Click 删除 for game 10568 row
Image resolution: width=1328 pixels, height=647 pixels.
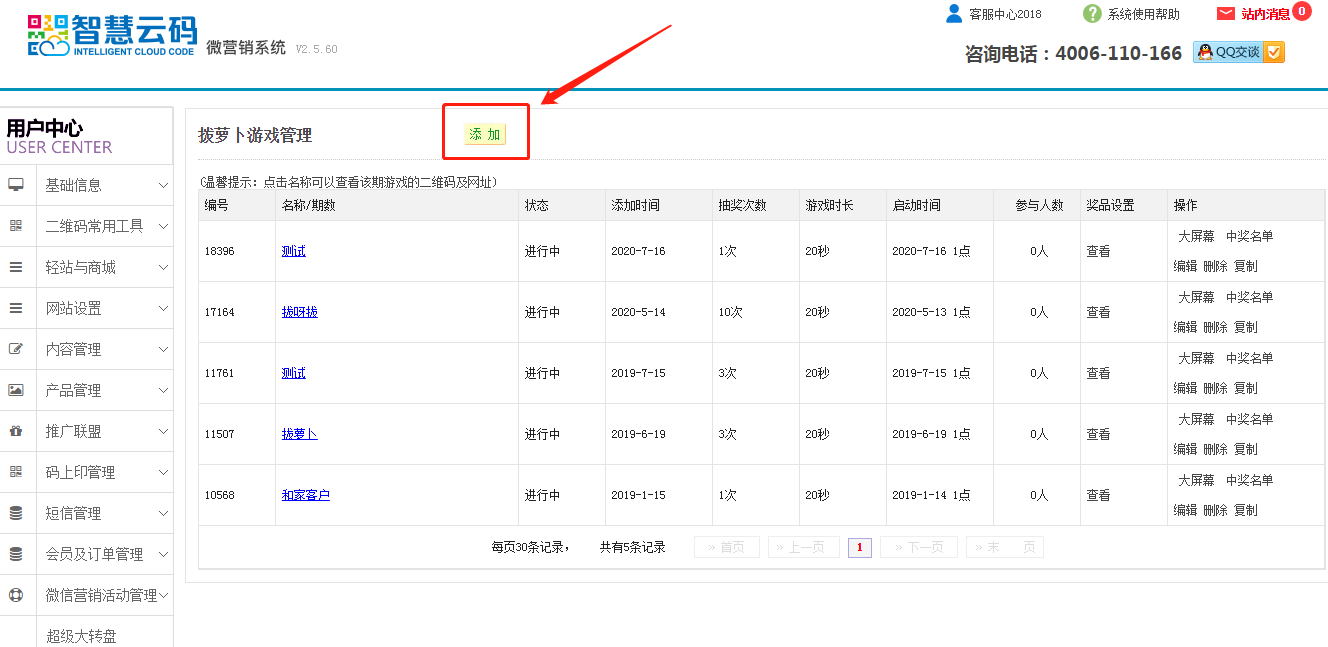1215,510
